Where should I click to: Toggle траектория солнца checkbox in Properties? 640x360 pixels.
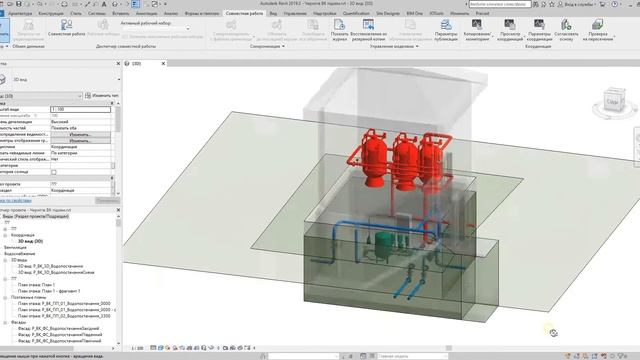click(x=54, y=172)
